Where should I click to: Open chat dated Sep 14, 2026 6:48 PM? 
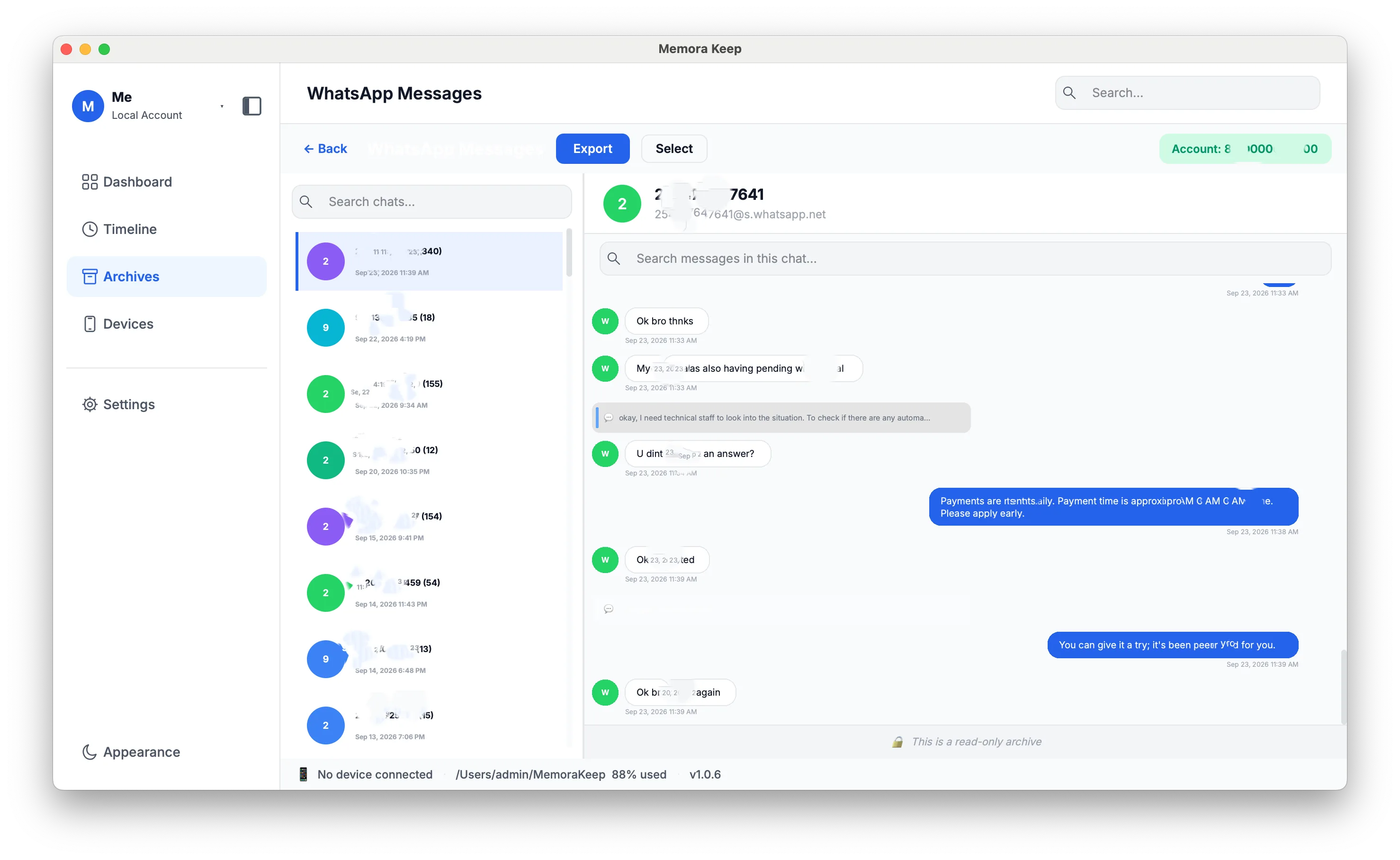coord(430,659)
